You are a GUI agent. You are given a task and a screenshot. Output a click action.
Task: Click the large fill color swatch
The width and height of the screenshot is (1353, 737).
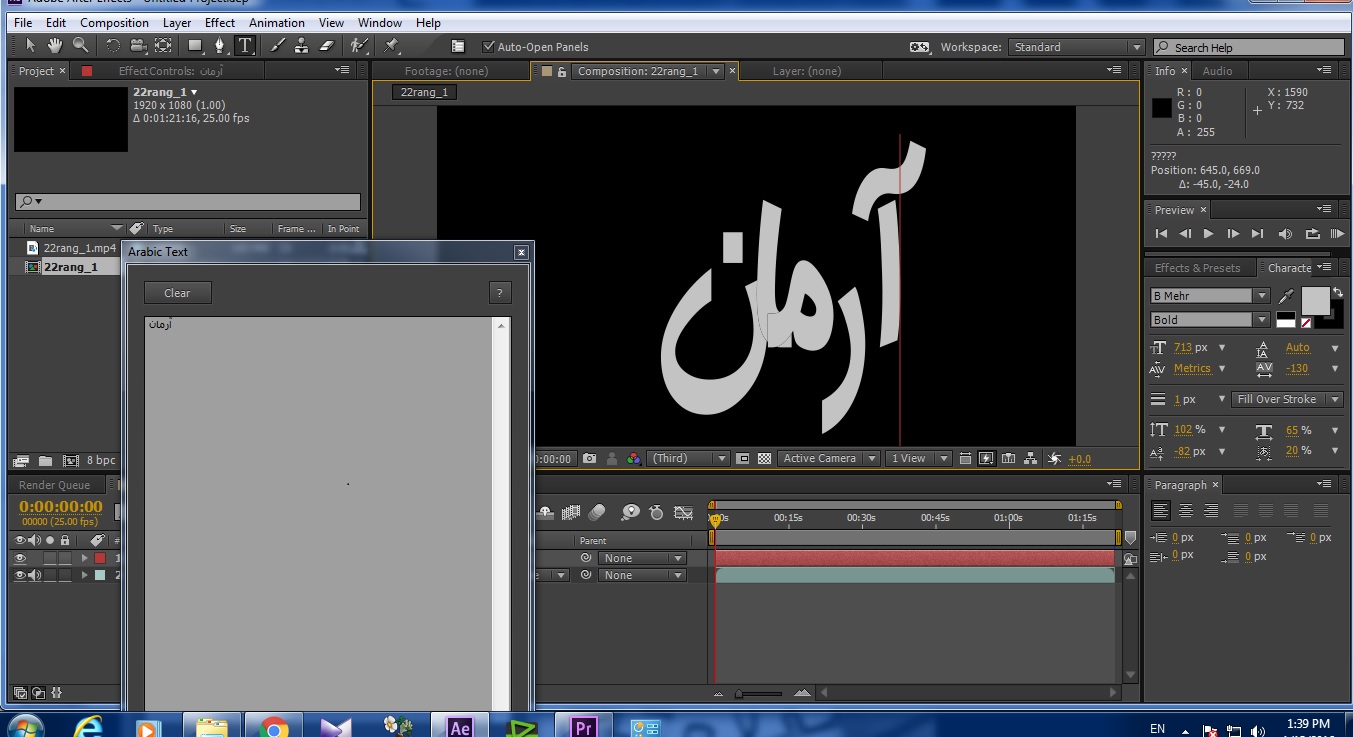click(x=1315, y=301)
